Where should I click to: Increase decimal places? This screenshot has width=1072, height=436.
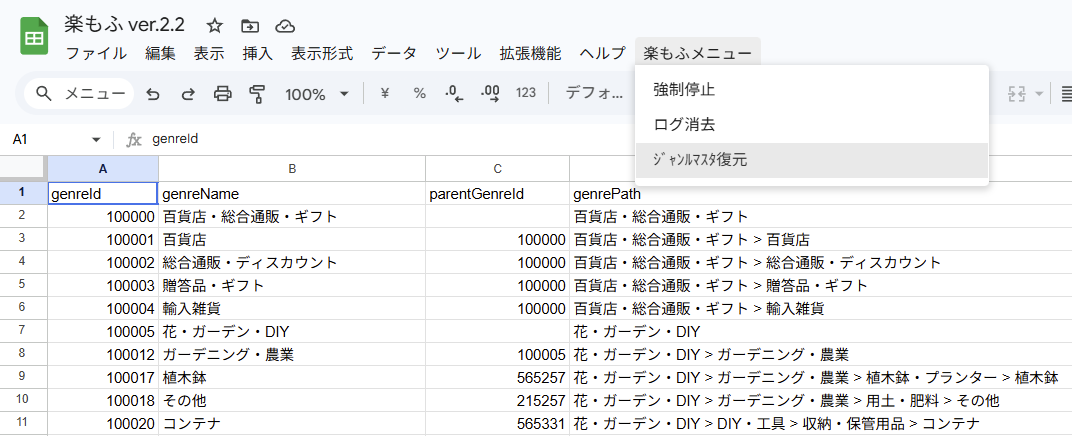[x=490, y=94]
